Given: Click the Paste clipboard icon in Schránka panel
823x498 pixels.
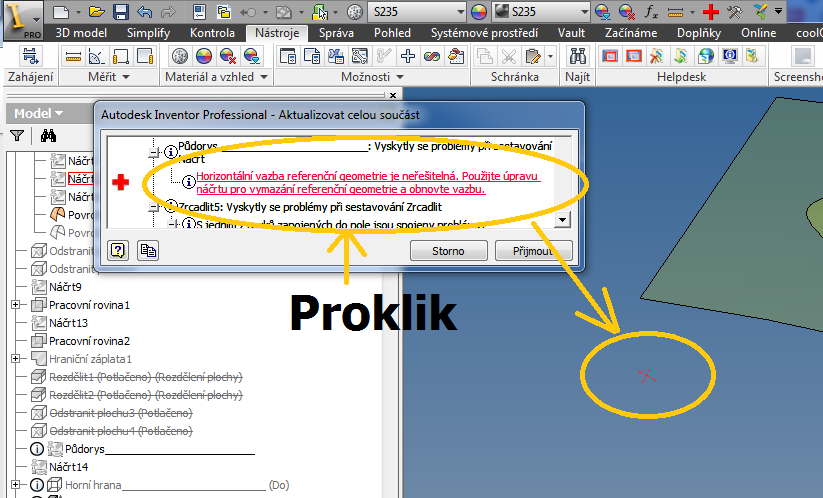Looking at the screenshot, I should (533, 56).
